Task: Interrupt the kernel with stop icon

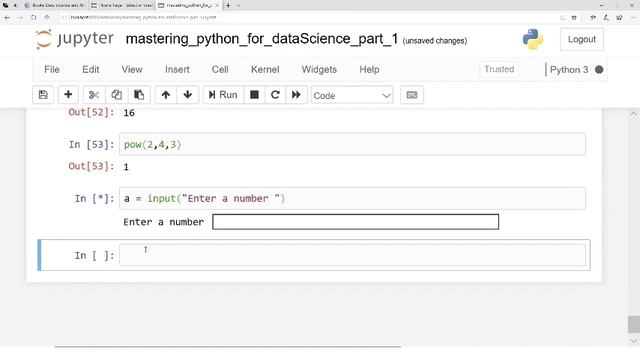Action: [x=254, y=95]
